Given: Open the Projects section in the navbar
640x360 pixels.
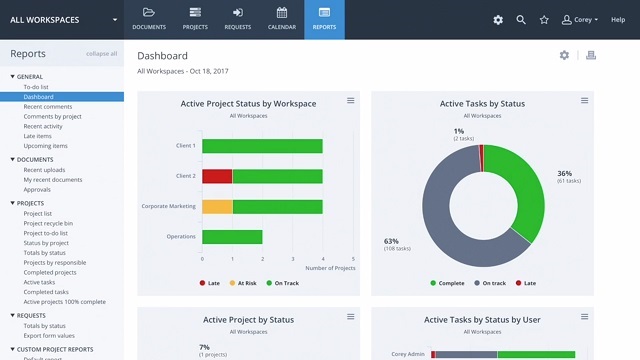Looking at the screenshot, I should click(x=195, y=19).
